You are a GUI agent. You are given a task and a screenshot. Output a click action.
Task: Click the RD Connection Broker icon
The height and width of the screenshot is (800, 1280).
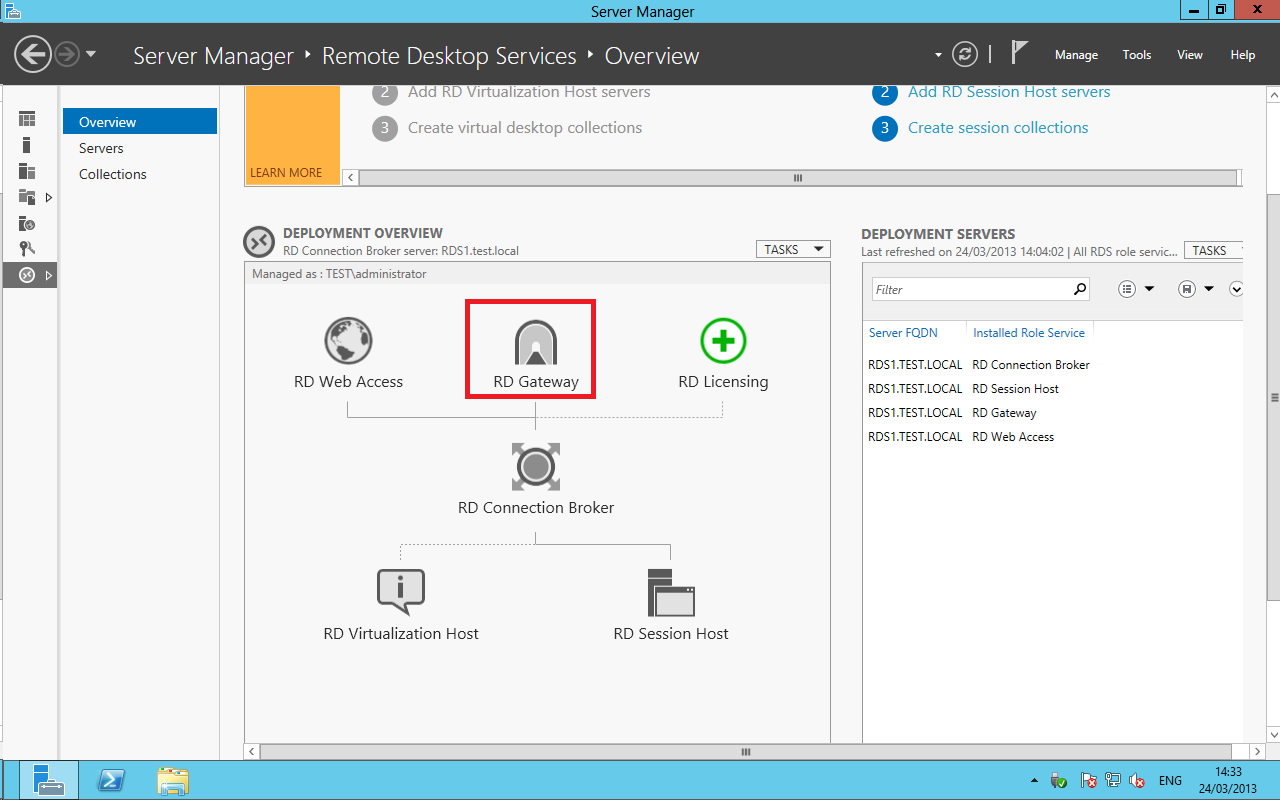[x=536, y=467]
